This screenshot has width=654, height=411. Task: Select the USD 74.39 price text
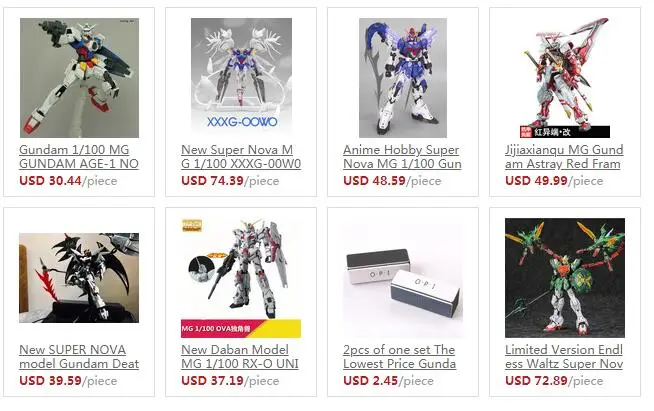point(212,181)
